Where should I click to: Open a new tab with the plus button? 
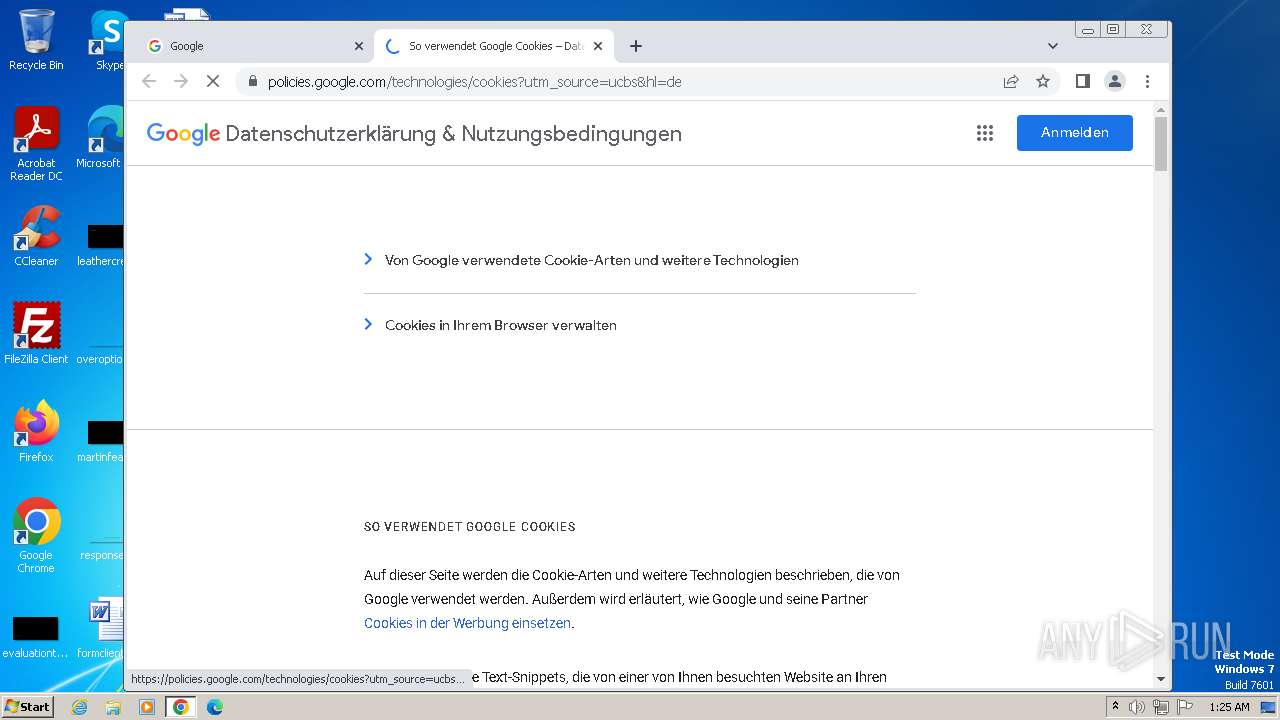click(636, 46)
